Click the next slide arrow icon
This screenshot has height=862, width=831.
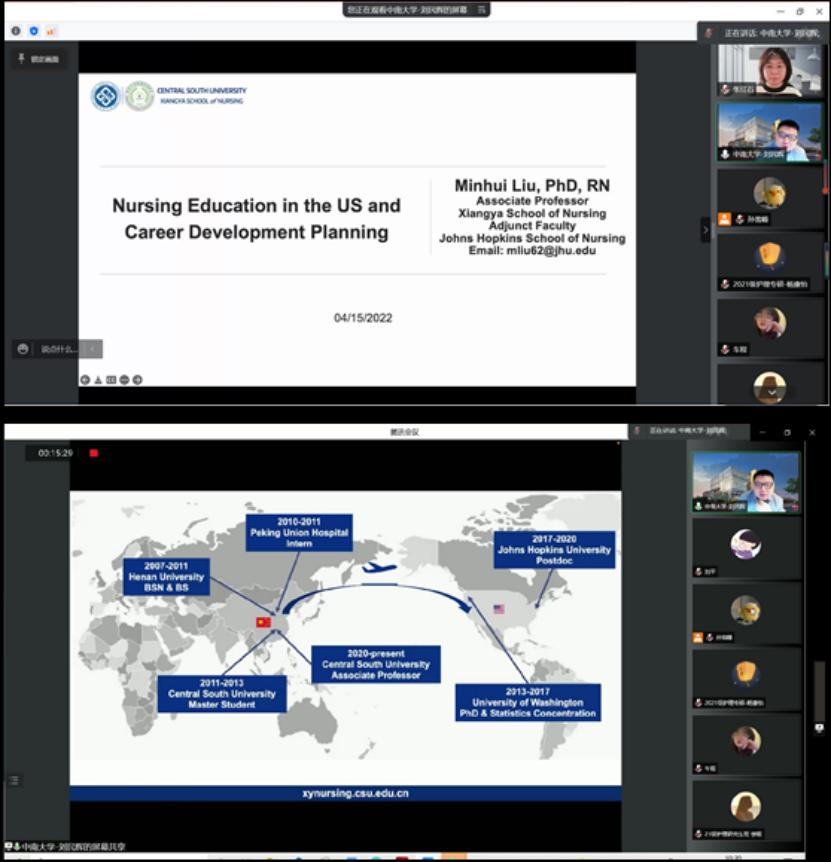[x=137, y=380]
